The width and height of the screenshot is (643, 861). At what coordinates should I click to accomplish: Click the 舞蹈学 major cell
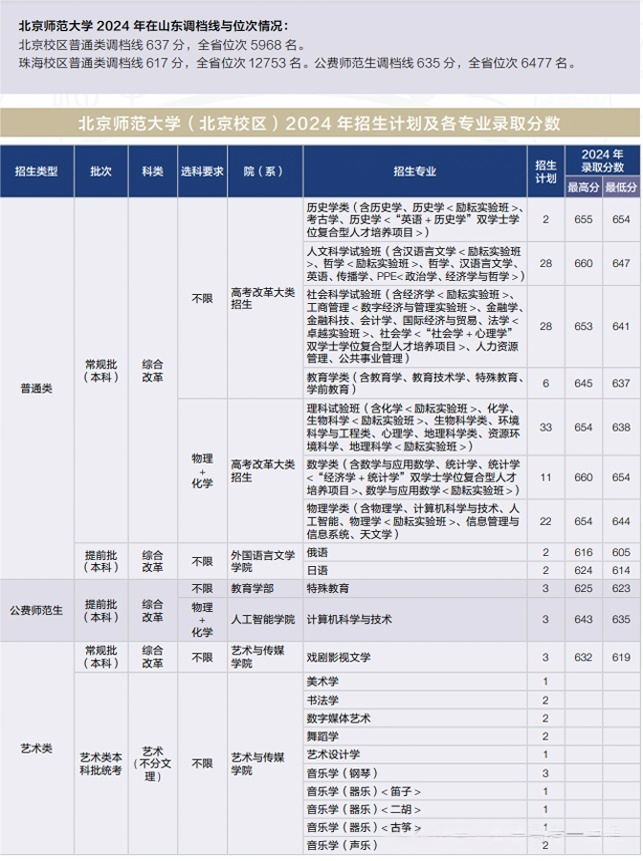[415, 736]
